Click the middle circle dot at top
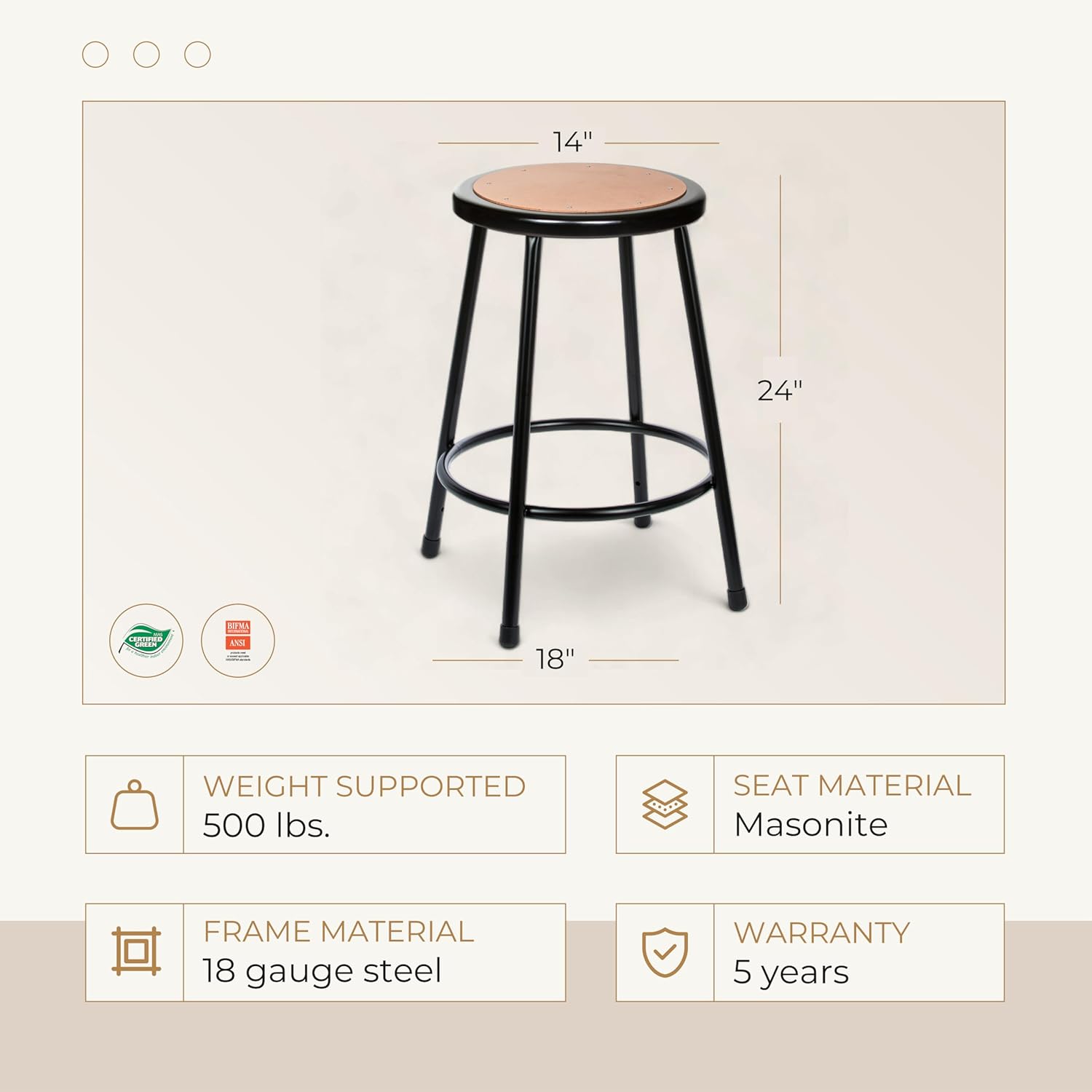 pyautogui.click(x=146, y=55)
